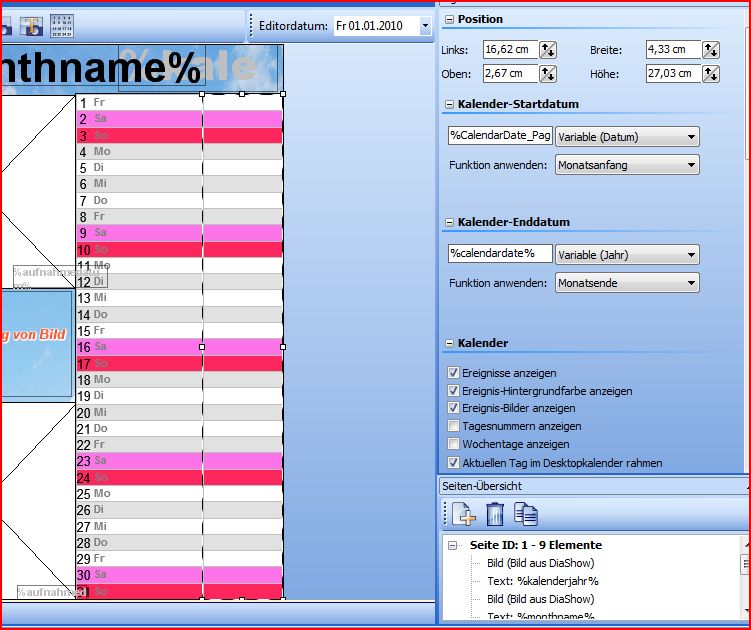Image resolution: width=751 pixels, height=630 pixels.
Task: Click the calendar grid toolbar icon
Action: [62, 25]
